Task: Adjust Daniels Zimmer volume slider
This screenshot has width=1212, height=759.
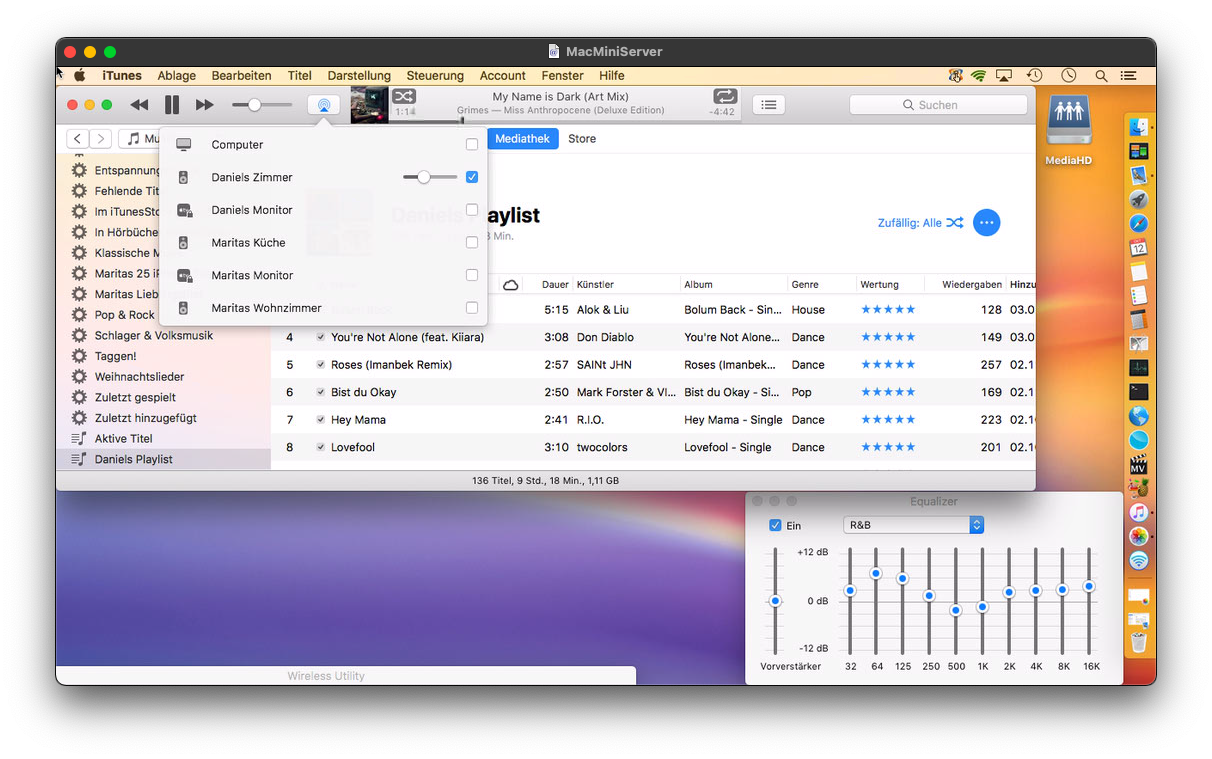Action: (424, 177)
